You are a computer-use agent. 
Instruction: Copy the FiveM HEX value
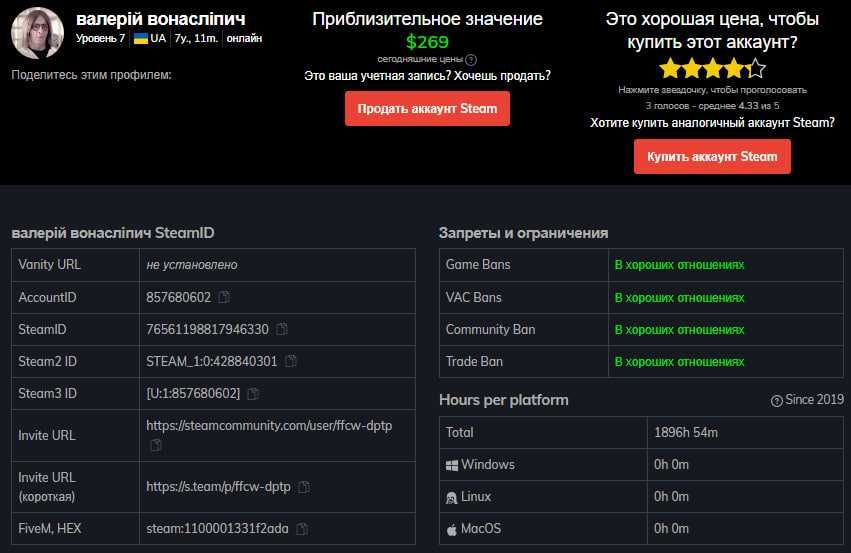click(302, 529)
